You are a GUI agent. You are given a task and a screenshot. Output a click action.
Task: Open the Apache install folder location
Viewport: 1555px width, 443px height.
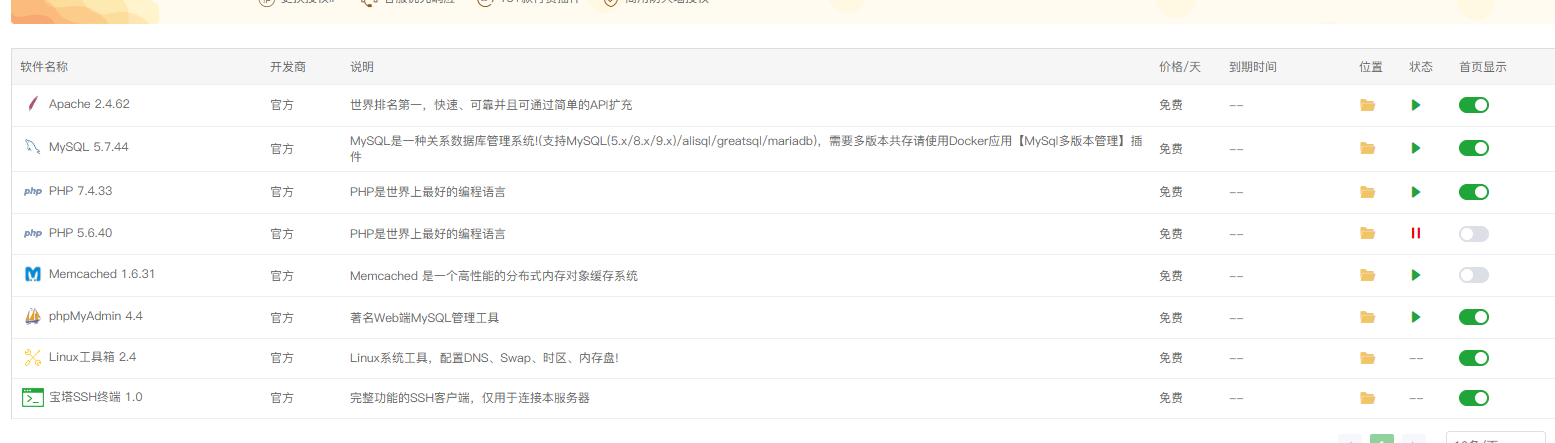coord(1368,105)
